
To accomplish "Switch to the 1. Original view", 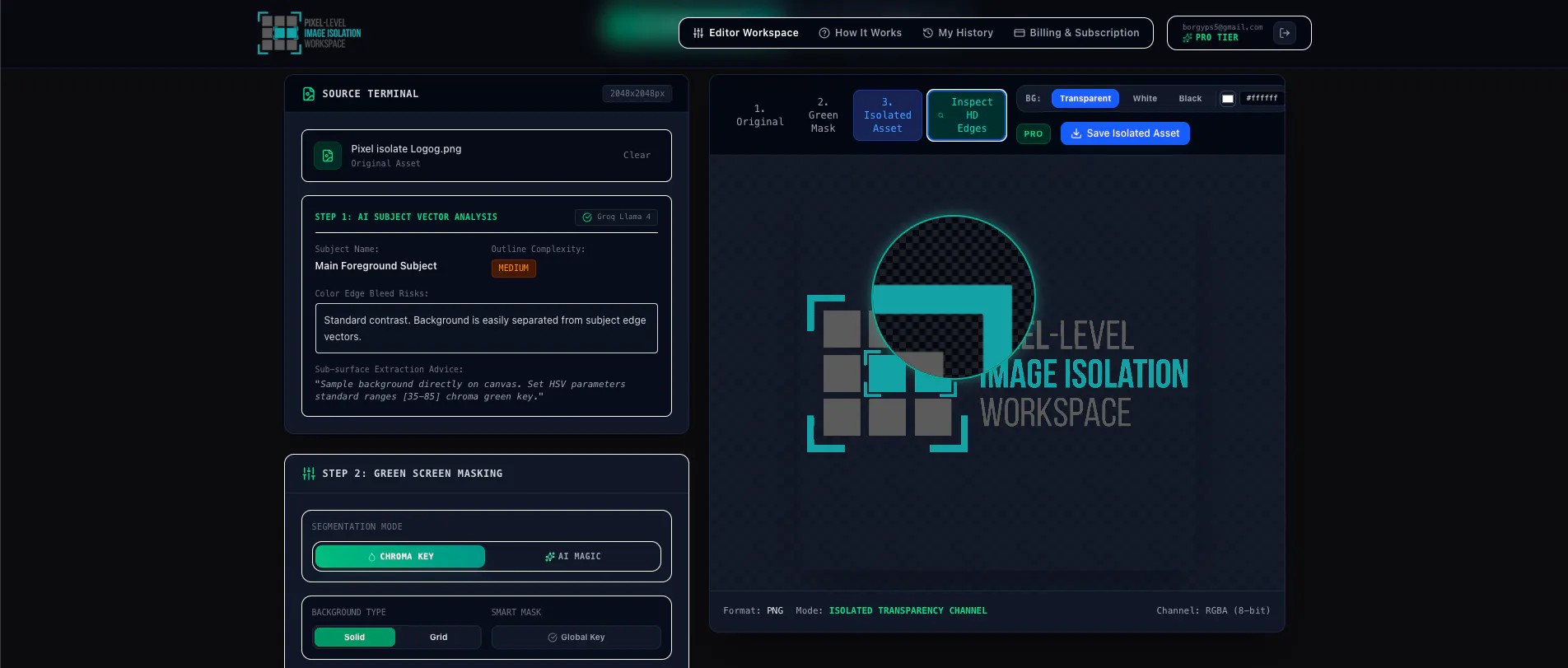I will coord(760,115).
